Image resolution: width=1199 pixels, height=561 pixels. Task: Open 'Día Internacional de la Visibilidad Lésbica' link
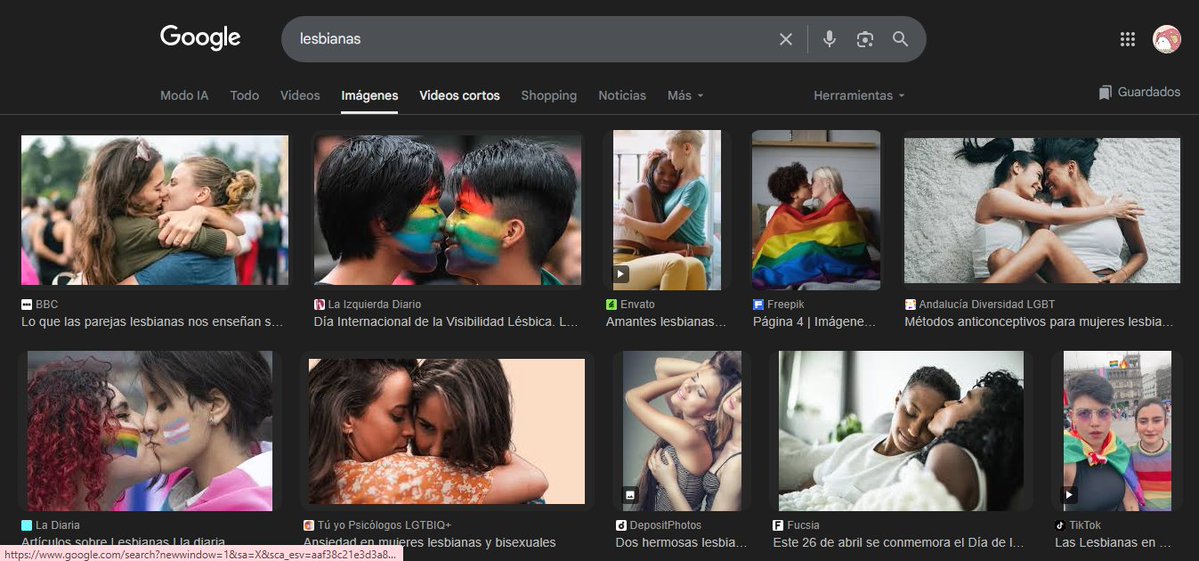click(x=446, y=323)
